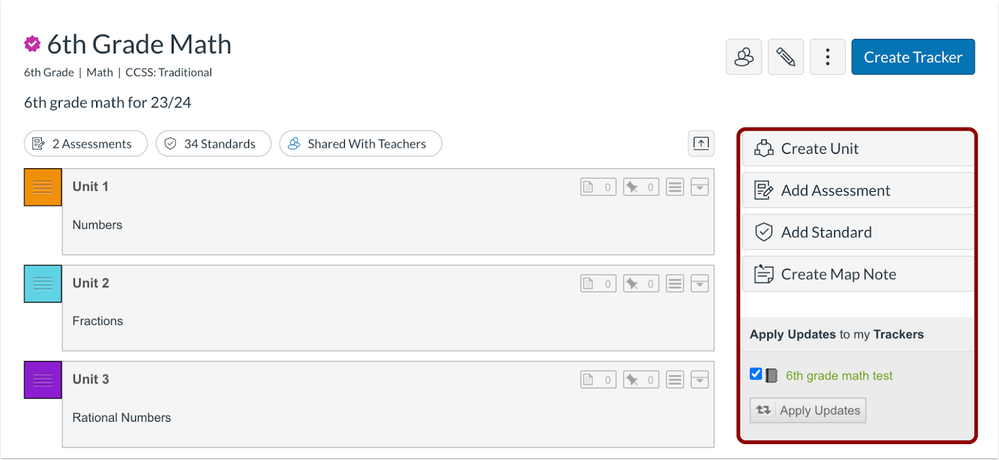Select Add Assessment from the side menu

click(858, 190)
